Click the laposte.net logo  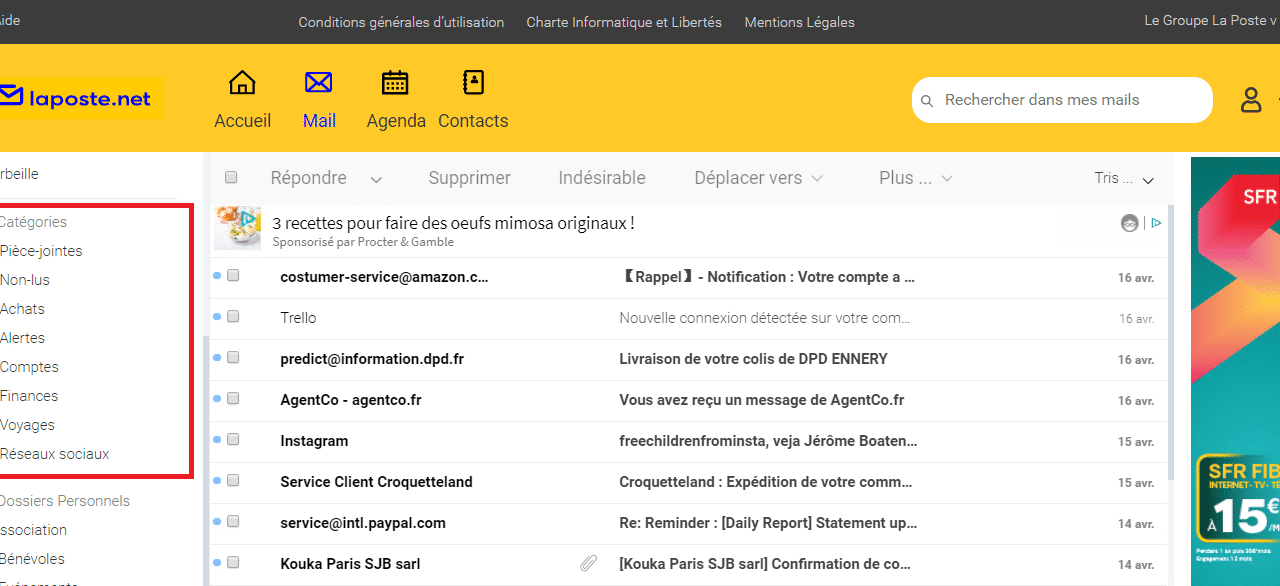(x=80, y=99)
